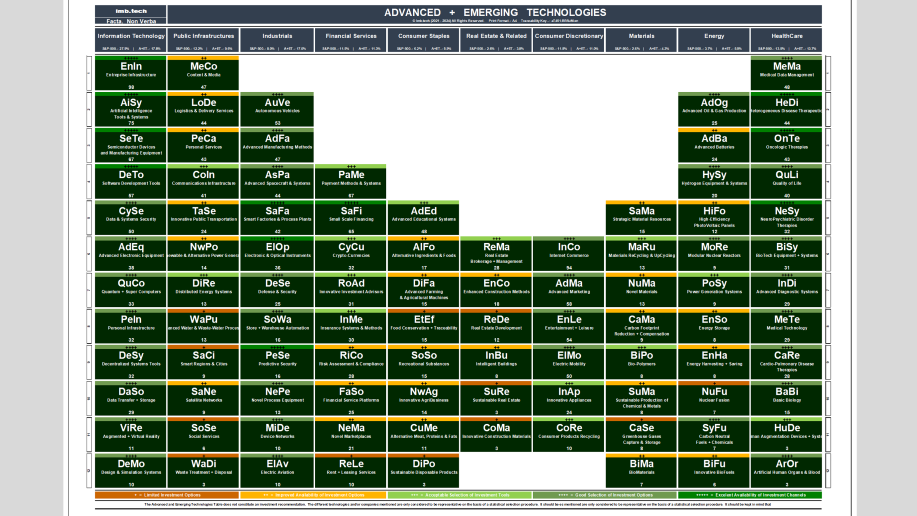The height and width of the screenshot is (516, 917).
Task: Open the ArOr Artificial Organs tile
Action: coord(787,469)
